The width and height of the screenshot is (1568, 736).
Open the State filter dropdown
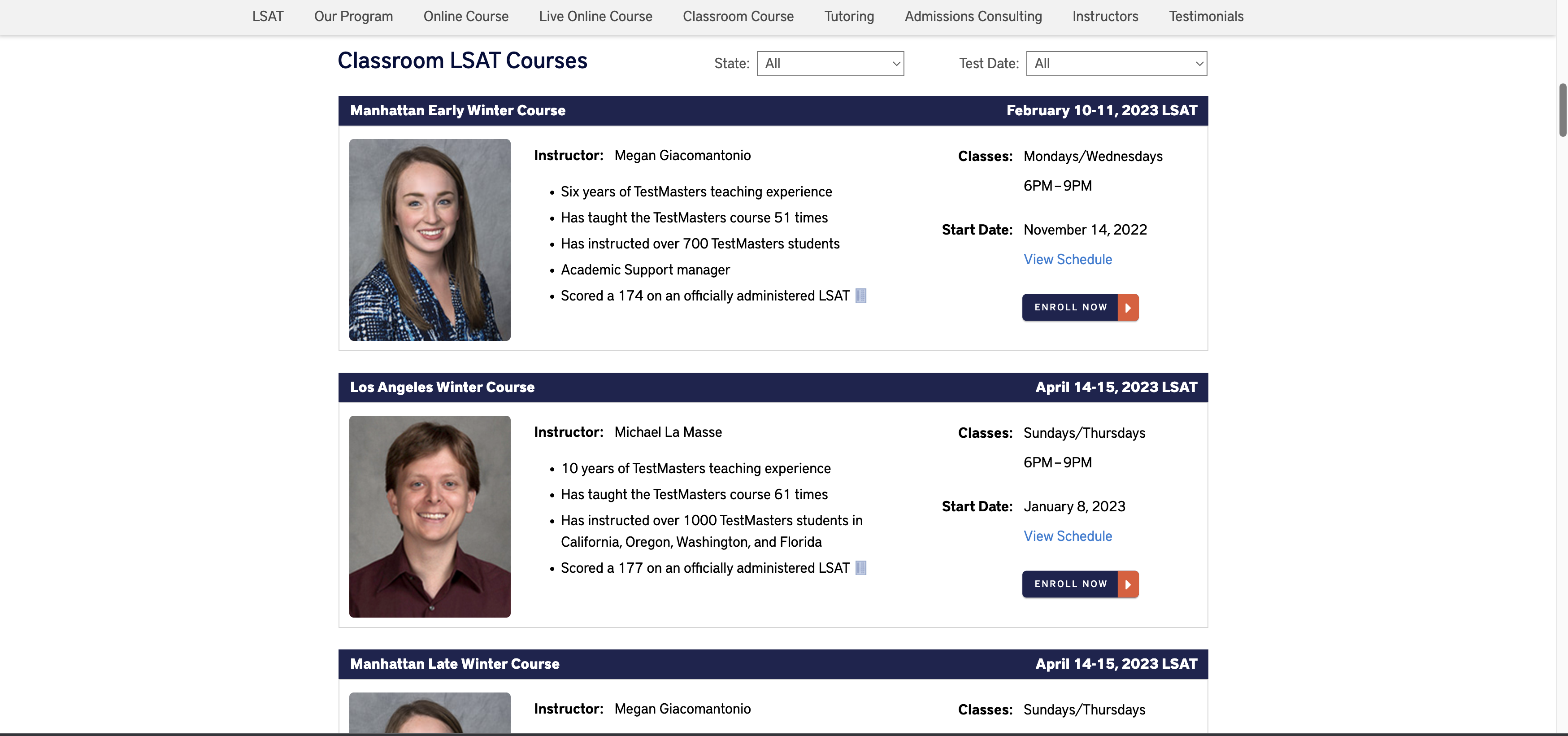point(830,64)
